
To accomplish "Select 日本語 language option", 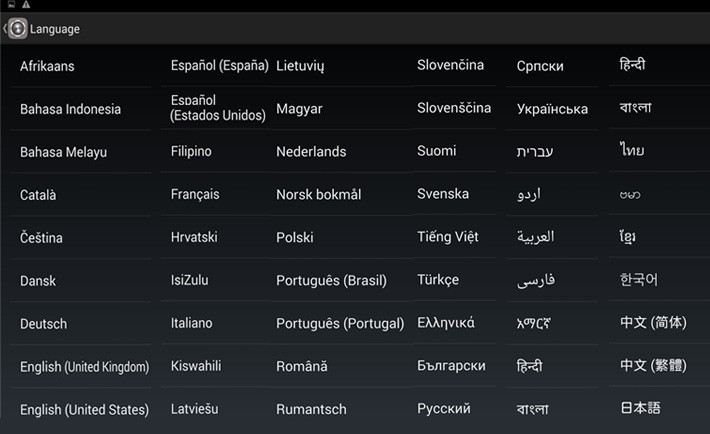I will [x=640, y=408].
